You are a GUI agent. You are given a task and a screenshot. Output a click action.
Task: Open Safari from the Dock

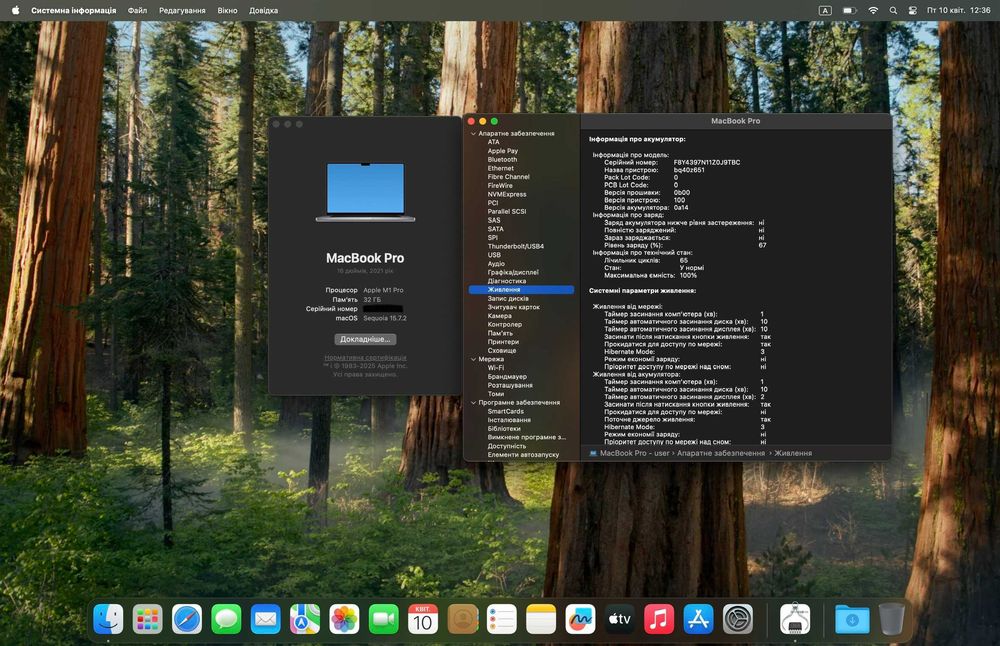[x=187, y=619]
